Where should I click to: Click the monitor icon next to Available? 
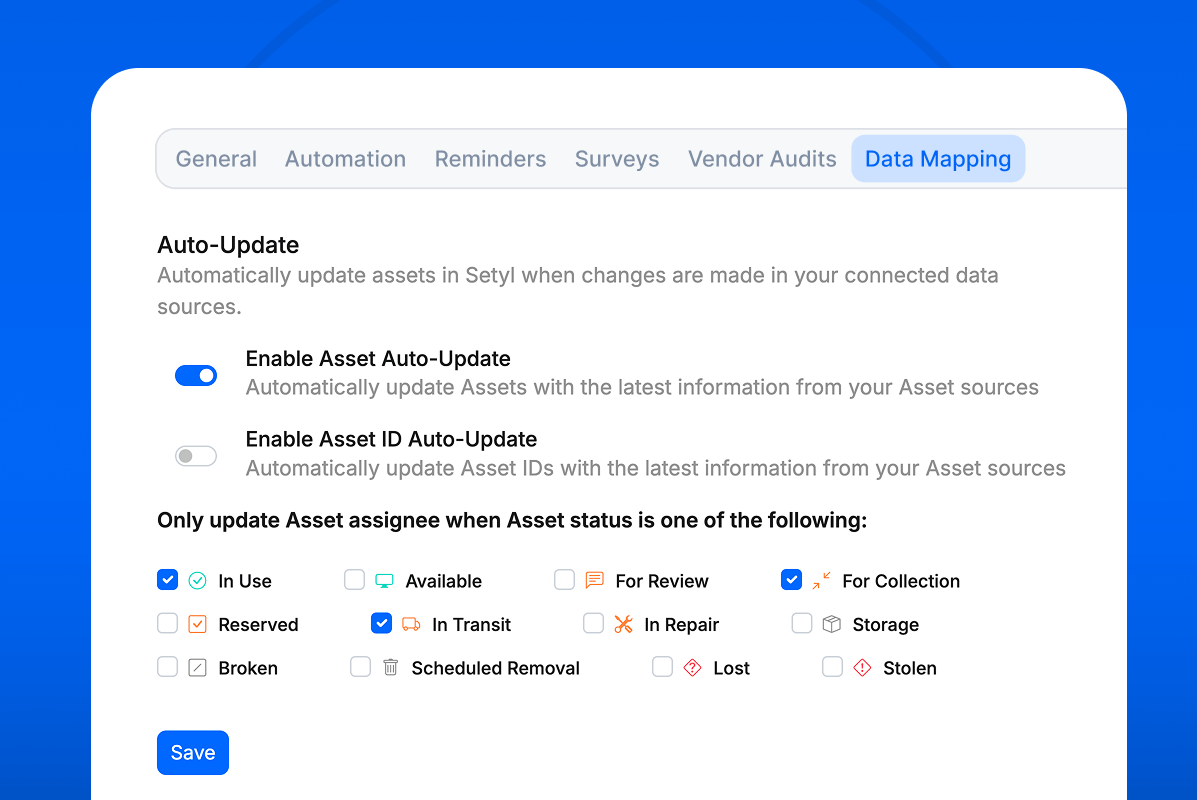pos(383,580)
